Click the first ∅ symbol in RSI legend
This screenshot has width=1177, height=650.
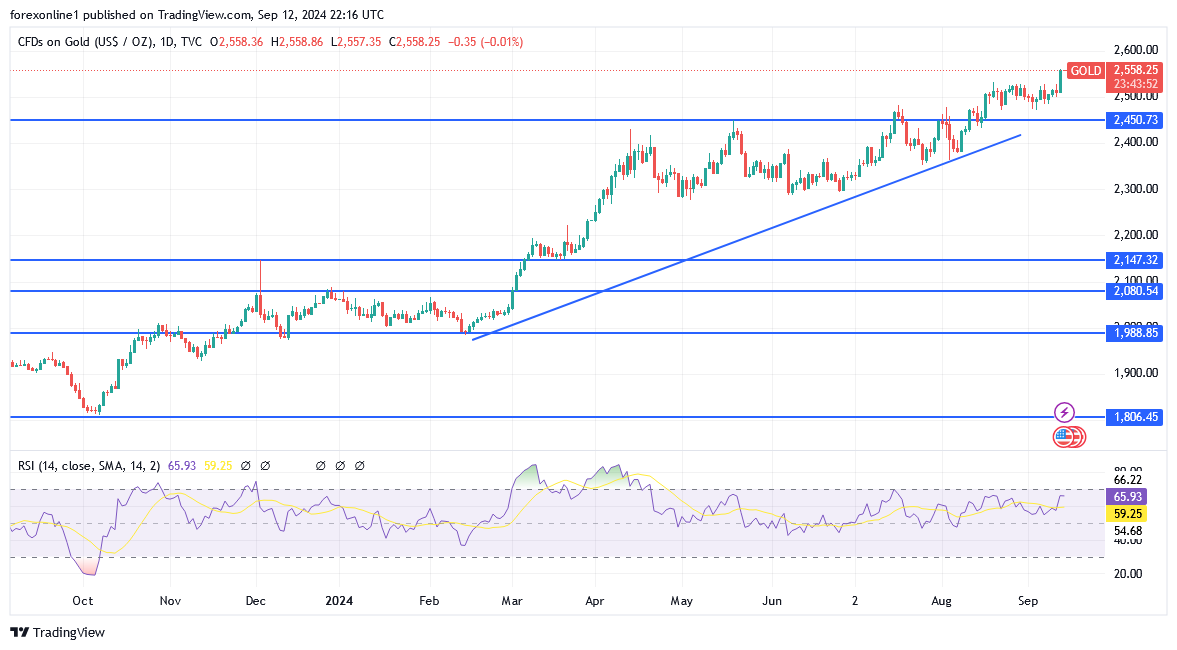click(246, 466)
